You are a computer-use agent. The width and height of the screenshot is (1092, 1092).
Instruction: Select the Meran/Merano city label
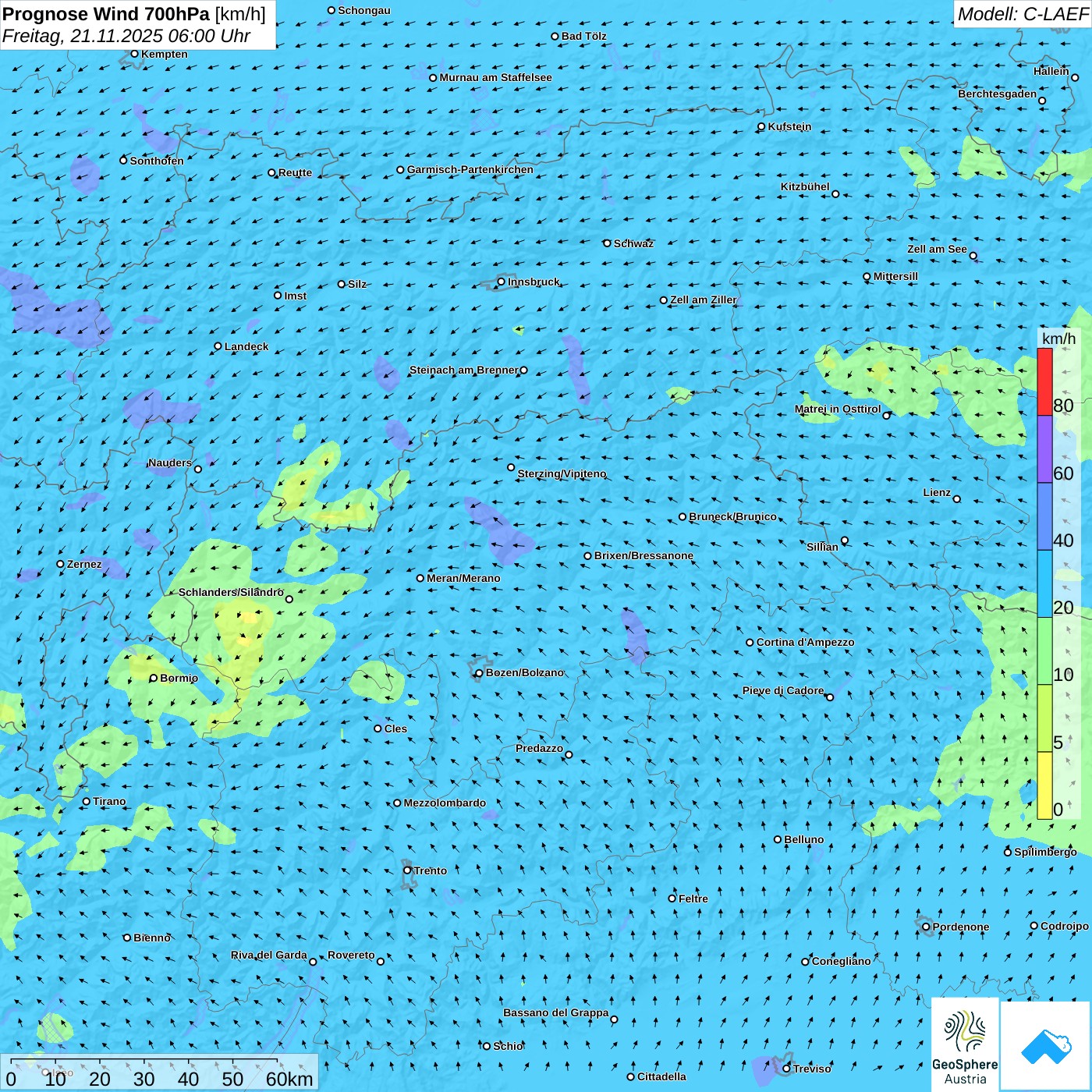tap(463, 578)
